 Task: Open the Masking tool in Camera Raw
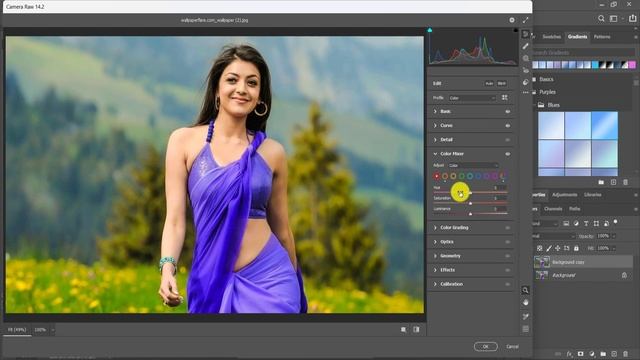point(526,58)
